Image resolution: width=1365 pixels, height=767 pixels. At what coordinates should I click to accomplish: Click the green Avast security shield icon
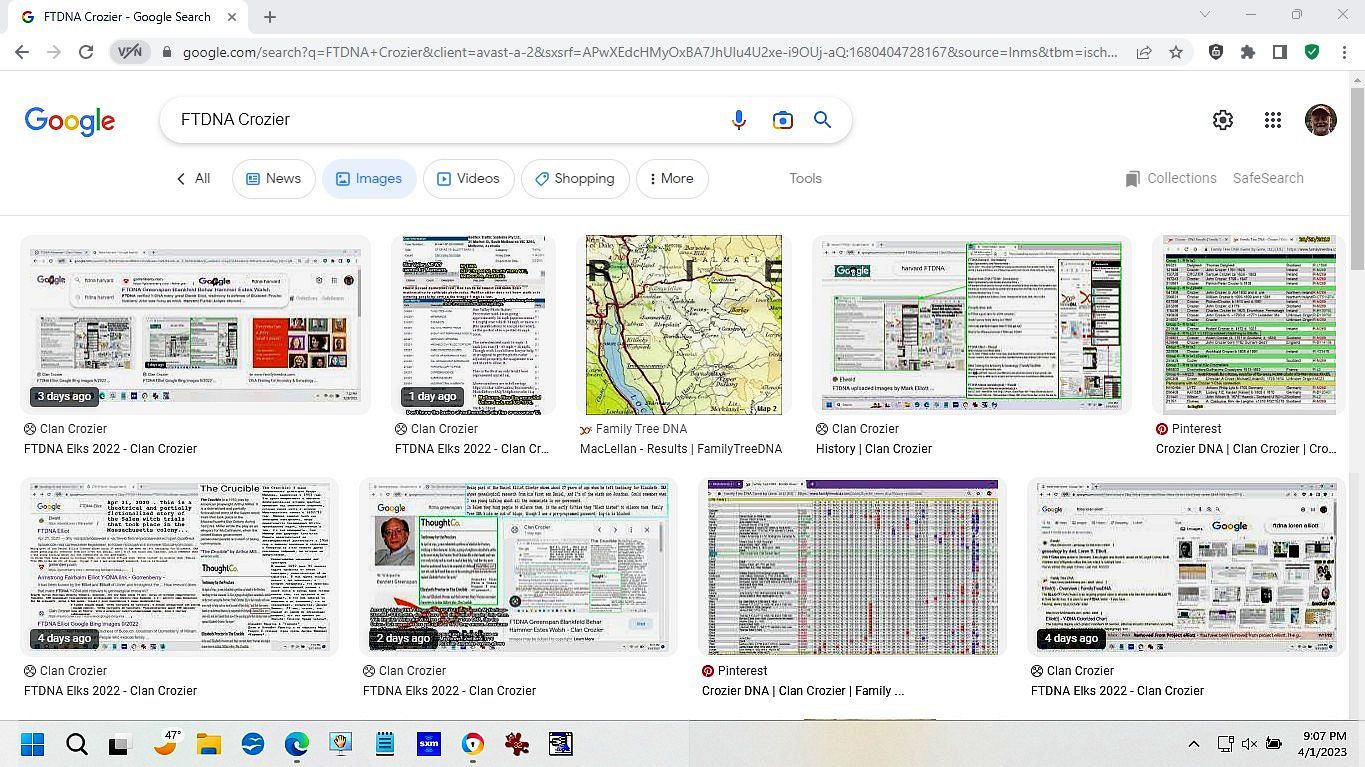pyautogui.click(x=1312, y=52)
